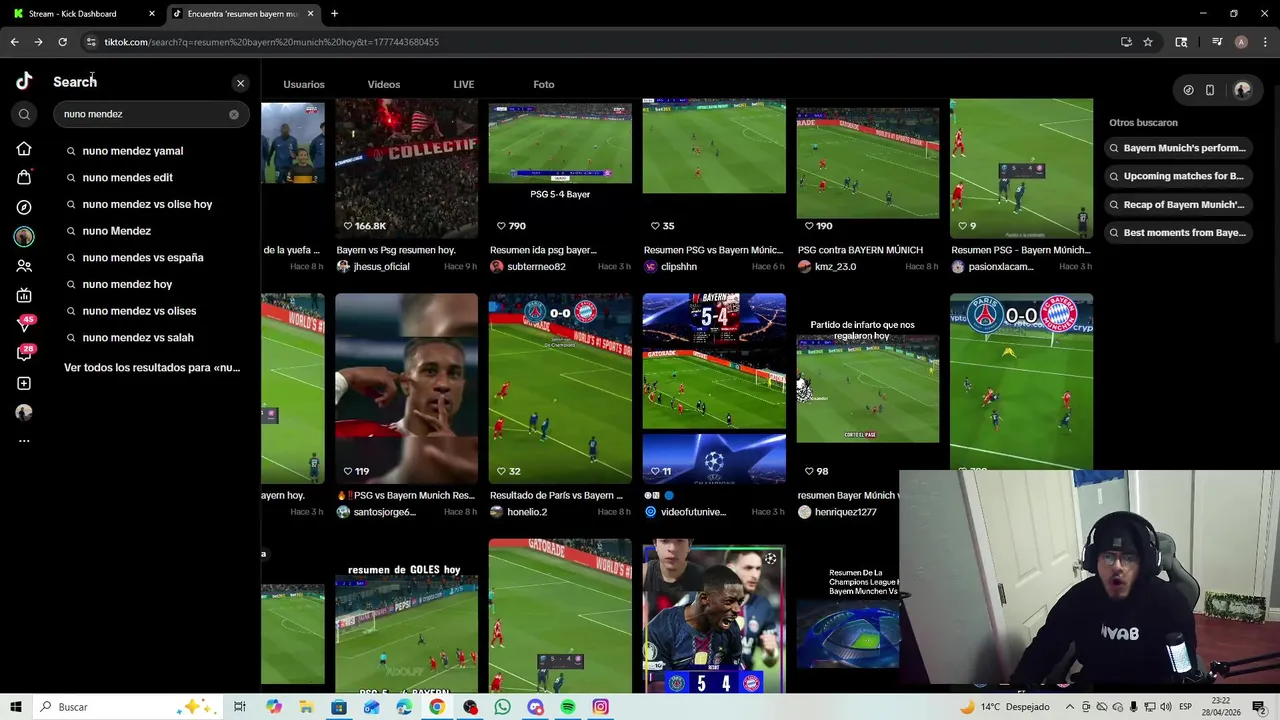Open Instagram from the taskbar
1280x720 pixels.
point(600,707)
